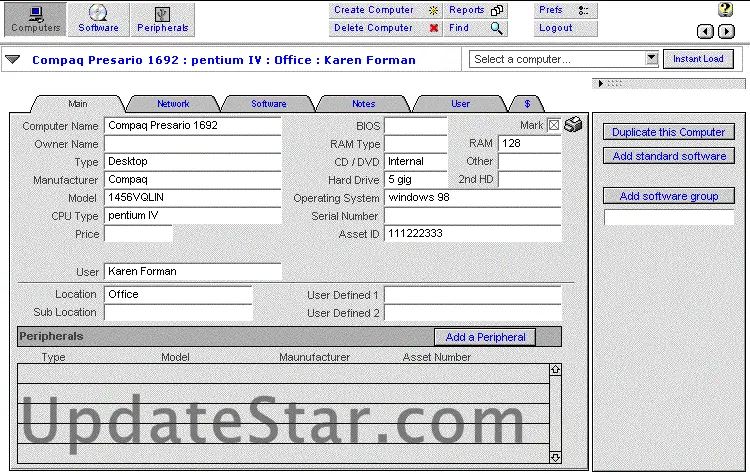This screenshot has height=474, width=750.
Task: Click the Prefs button label
Action: click(x=551, y=10)
